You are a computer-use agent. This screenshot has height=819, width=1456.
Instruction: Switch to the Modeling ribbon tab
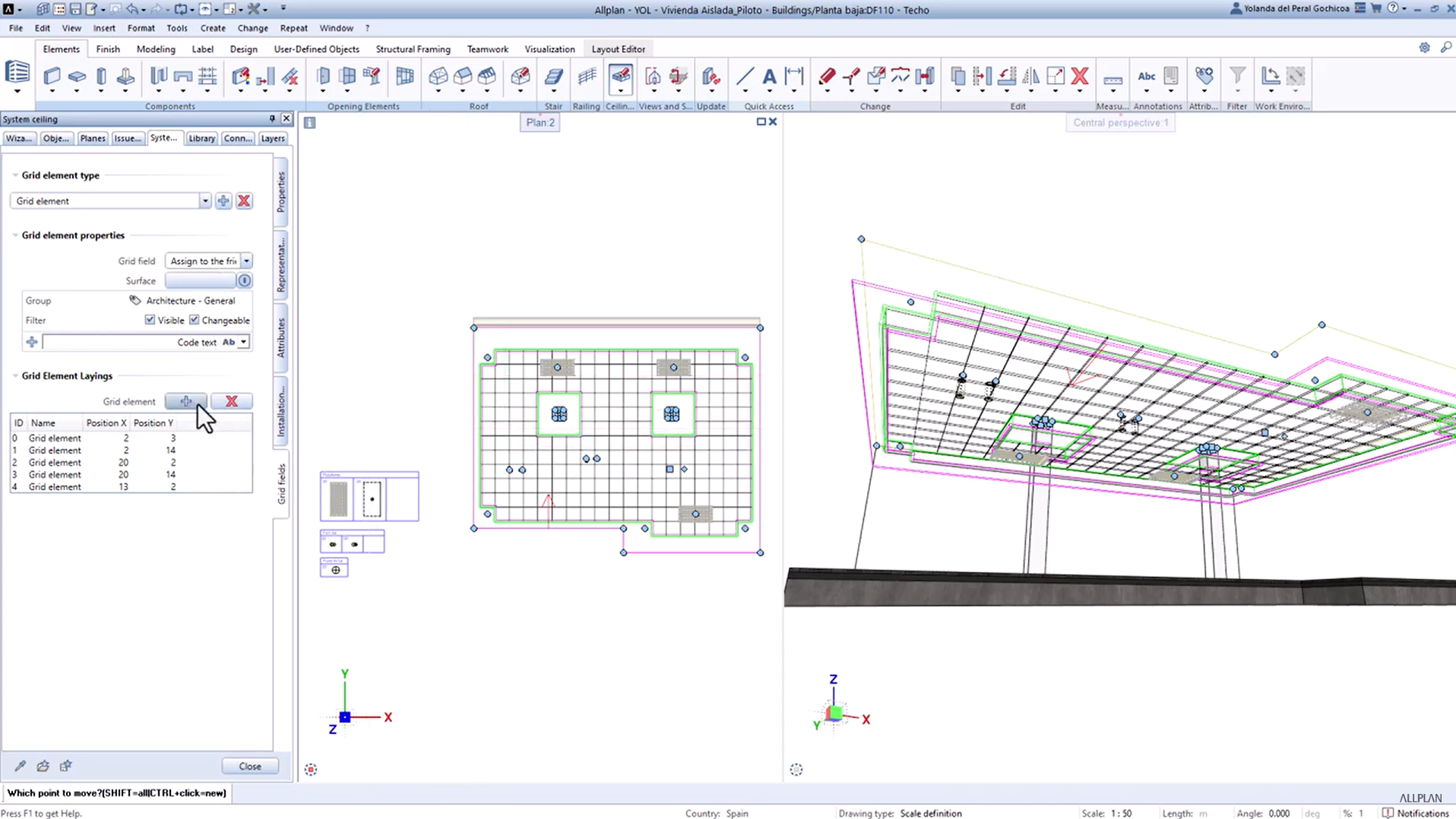156,49
